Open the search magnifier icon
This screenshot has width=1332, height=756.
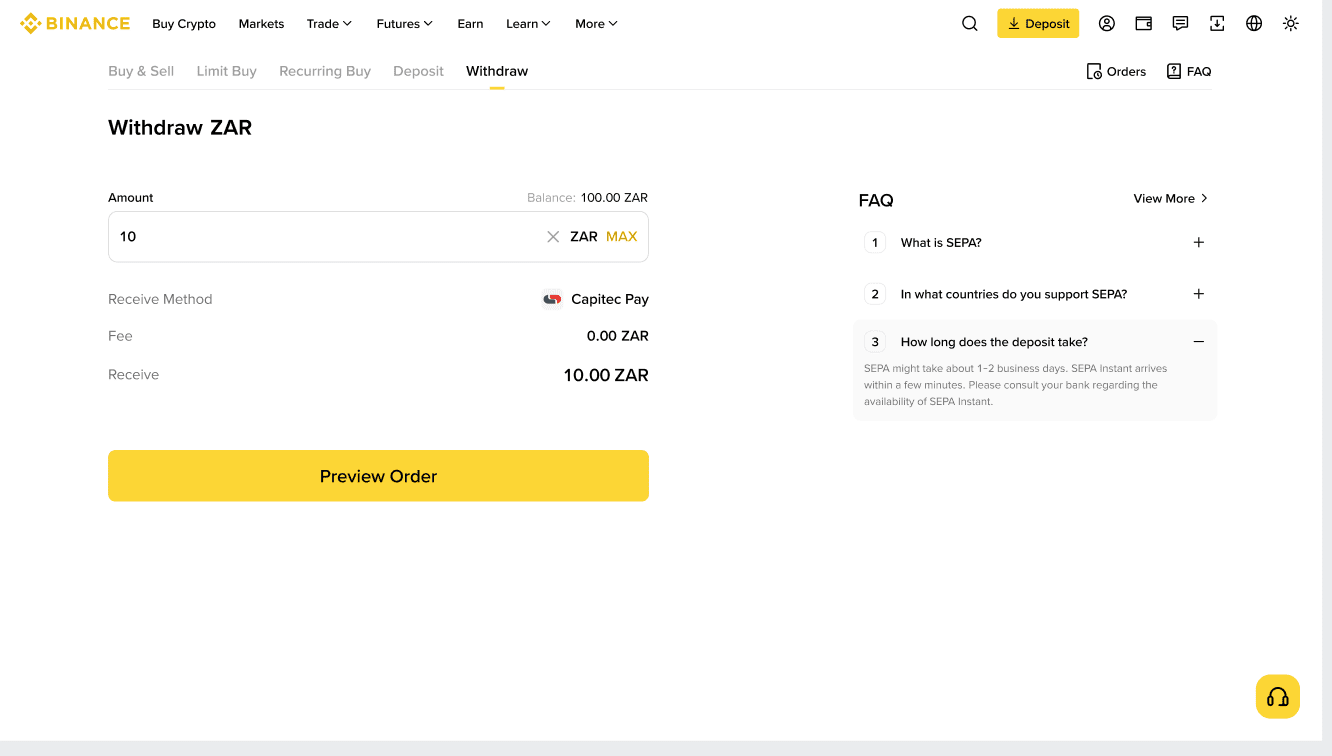coord(969,24)
